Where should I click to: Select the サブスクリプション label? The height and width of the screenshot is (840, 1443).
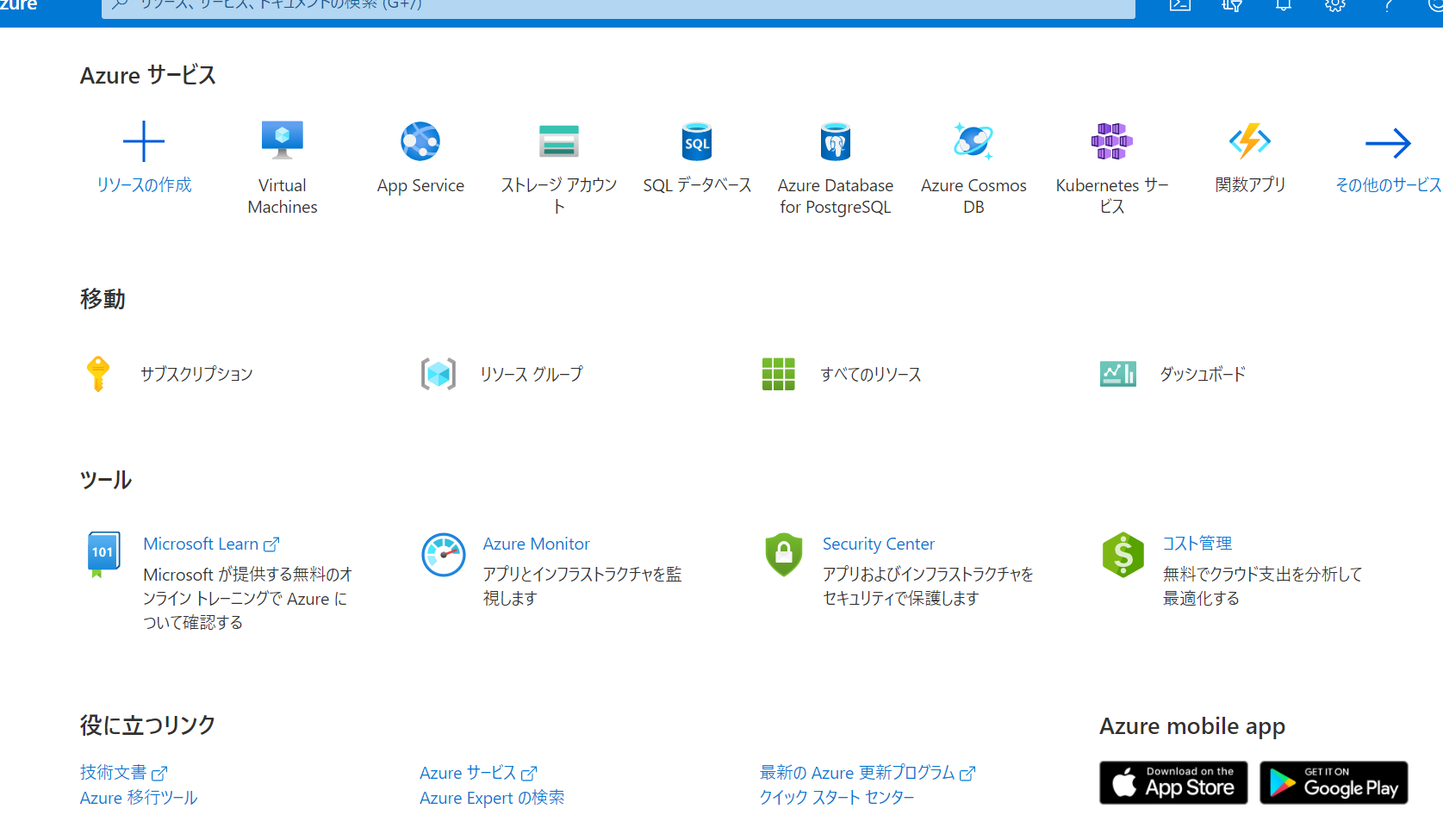[x=196, y=374]
